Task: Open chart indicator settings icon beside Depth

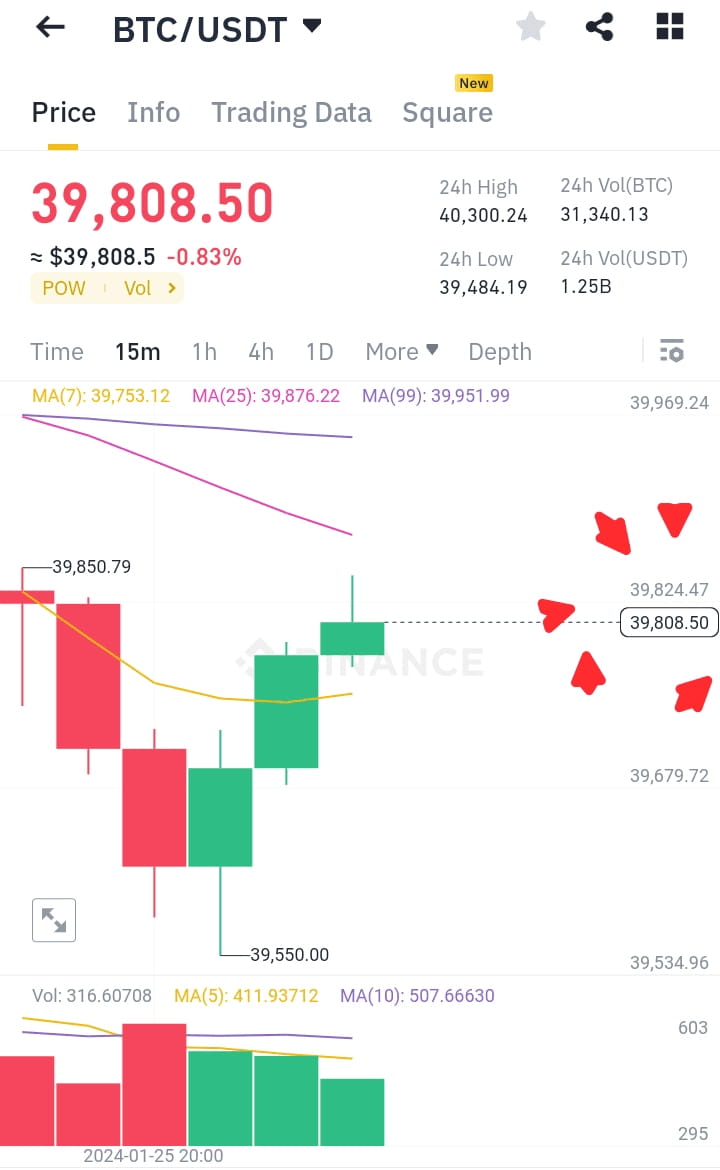Action: pyautogui.click(x=671, y=351)
